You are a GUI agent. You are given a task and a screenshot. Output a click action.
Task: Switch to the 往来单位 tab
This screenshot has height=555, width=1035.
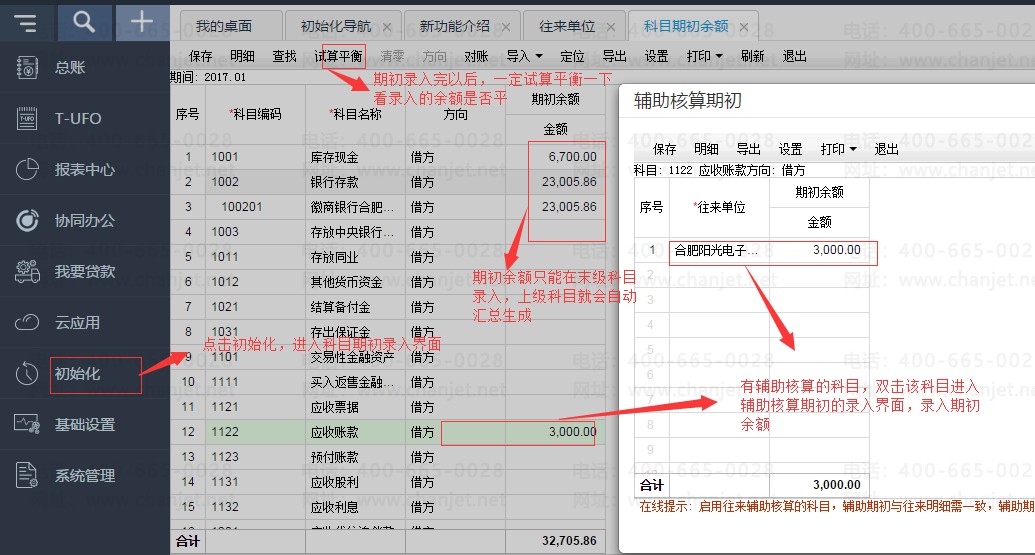coord(566,26)
